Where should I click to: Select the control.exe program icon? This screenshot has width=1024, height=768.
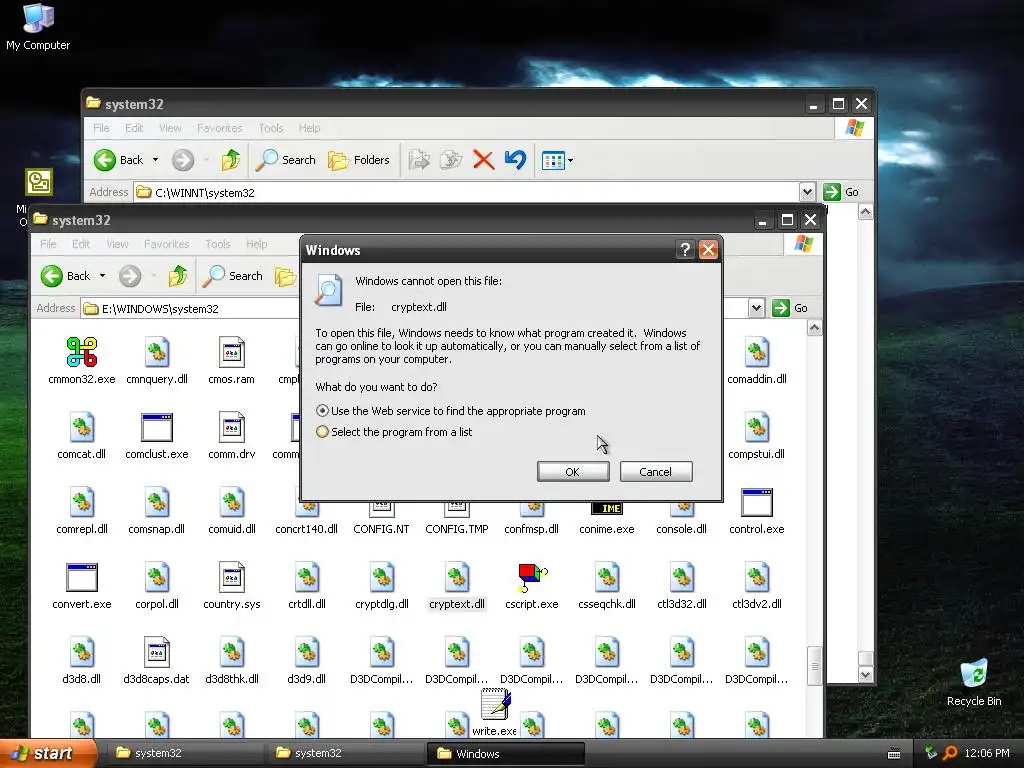757,503
